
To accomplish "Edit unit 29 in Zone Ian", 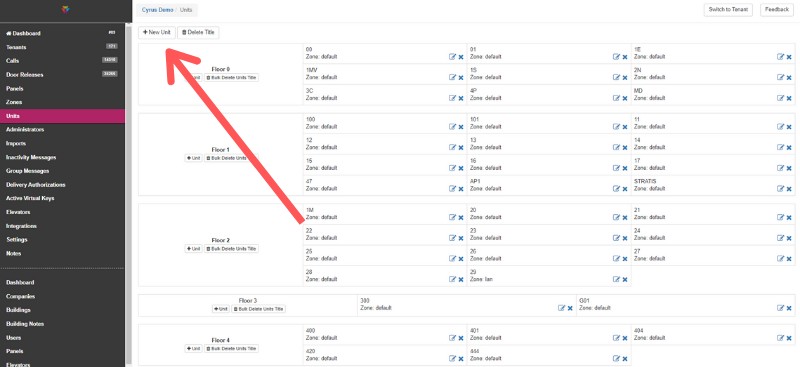I will (616, 279).
